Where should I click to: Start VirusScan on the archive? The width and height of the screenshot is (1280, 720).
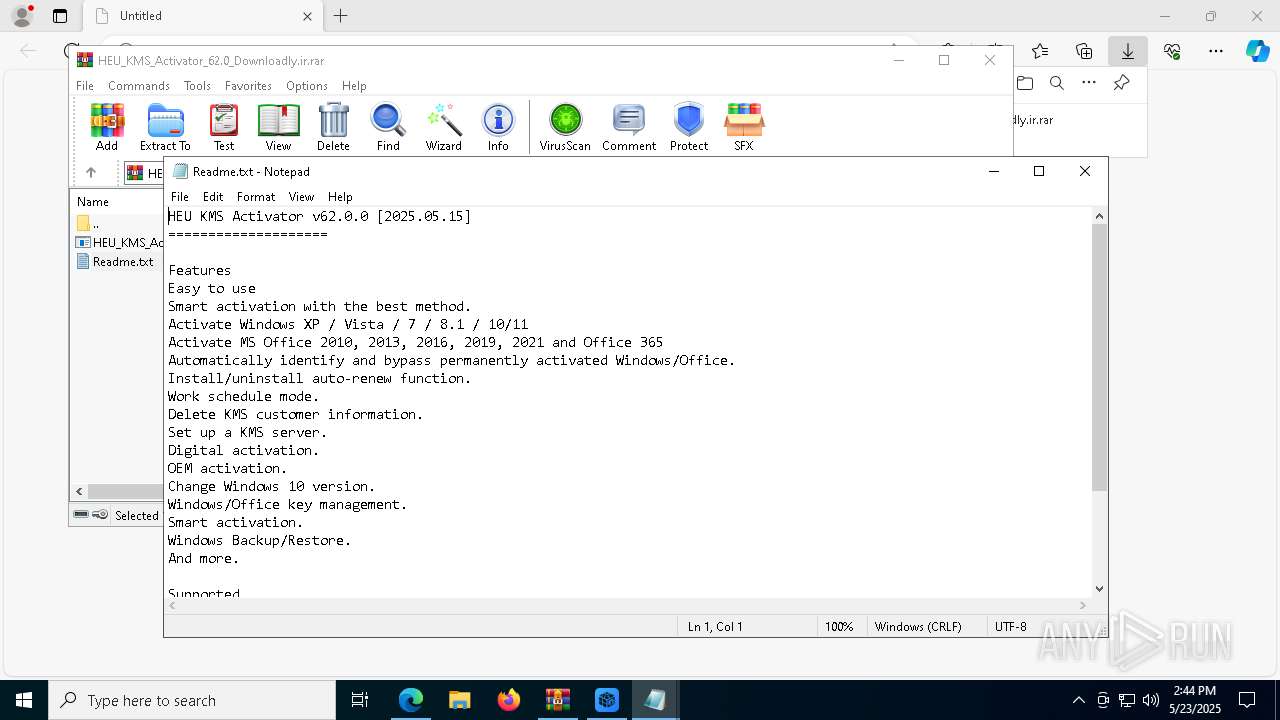click(x=565, y=126)
